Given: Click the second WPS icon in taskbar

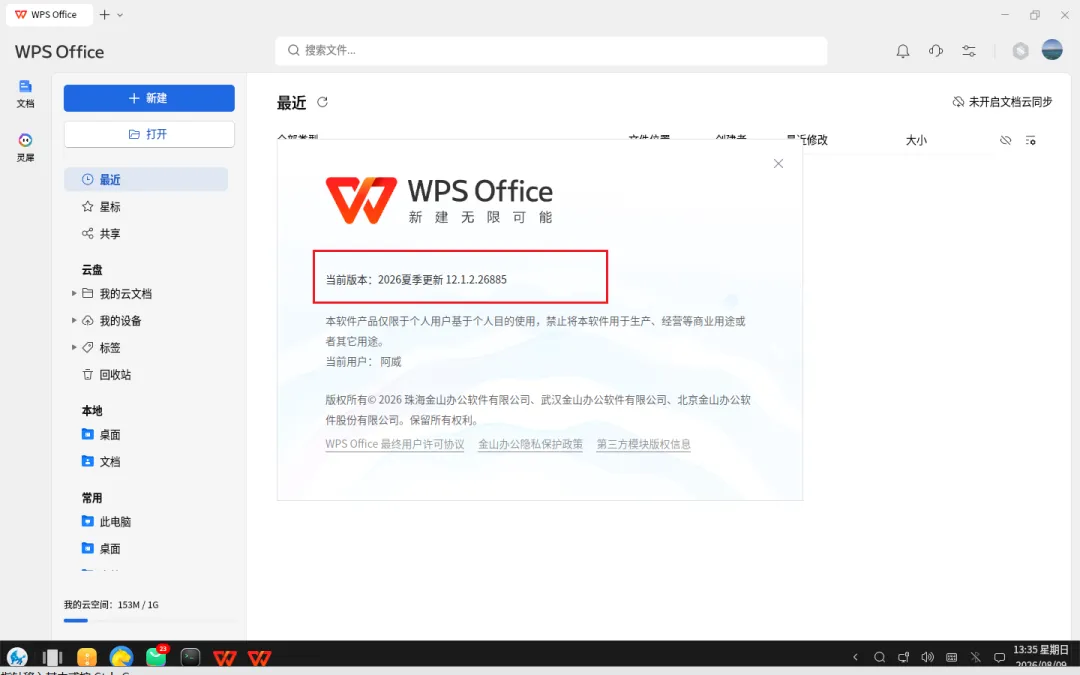Looking at the screenshot, I should tap(259, 658).
